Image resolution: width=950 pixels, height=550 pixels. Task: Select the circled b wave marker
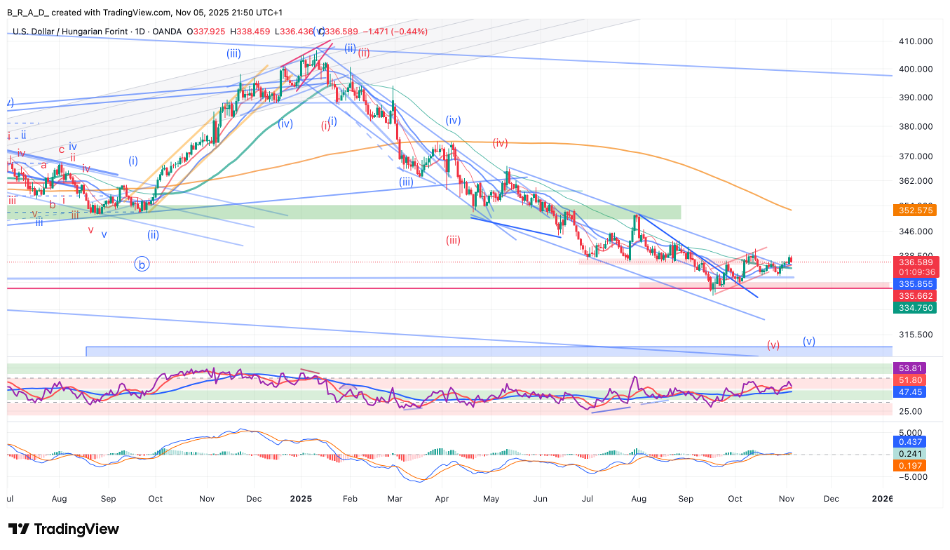(141, 265)
